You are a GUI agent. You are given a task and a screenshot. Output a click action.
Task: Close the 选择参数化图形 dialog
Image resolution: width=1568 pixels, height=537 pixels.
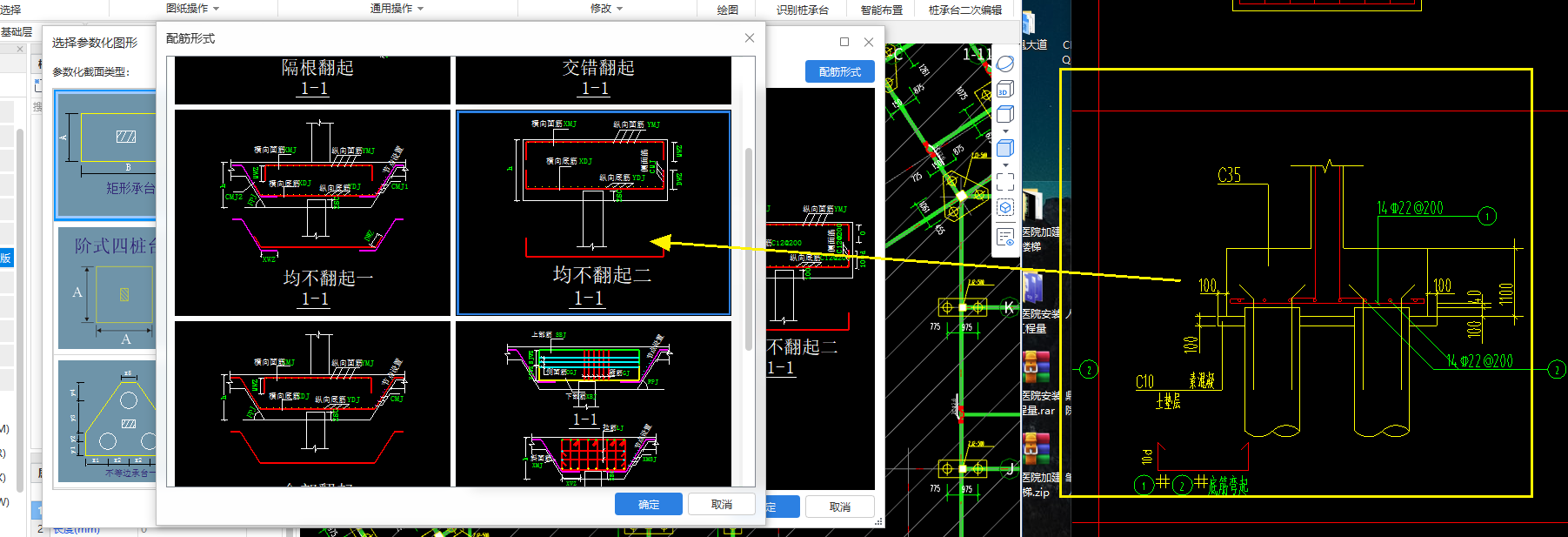(869, 42)
